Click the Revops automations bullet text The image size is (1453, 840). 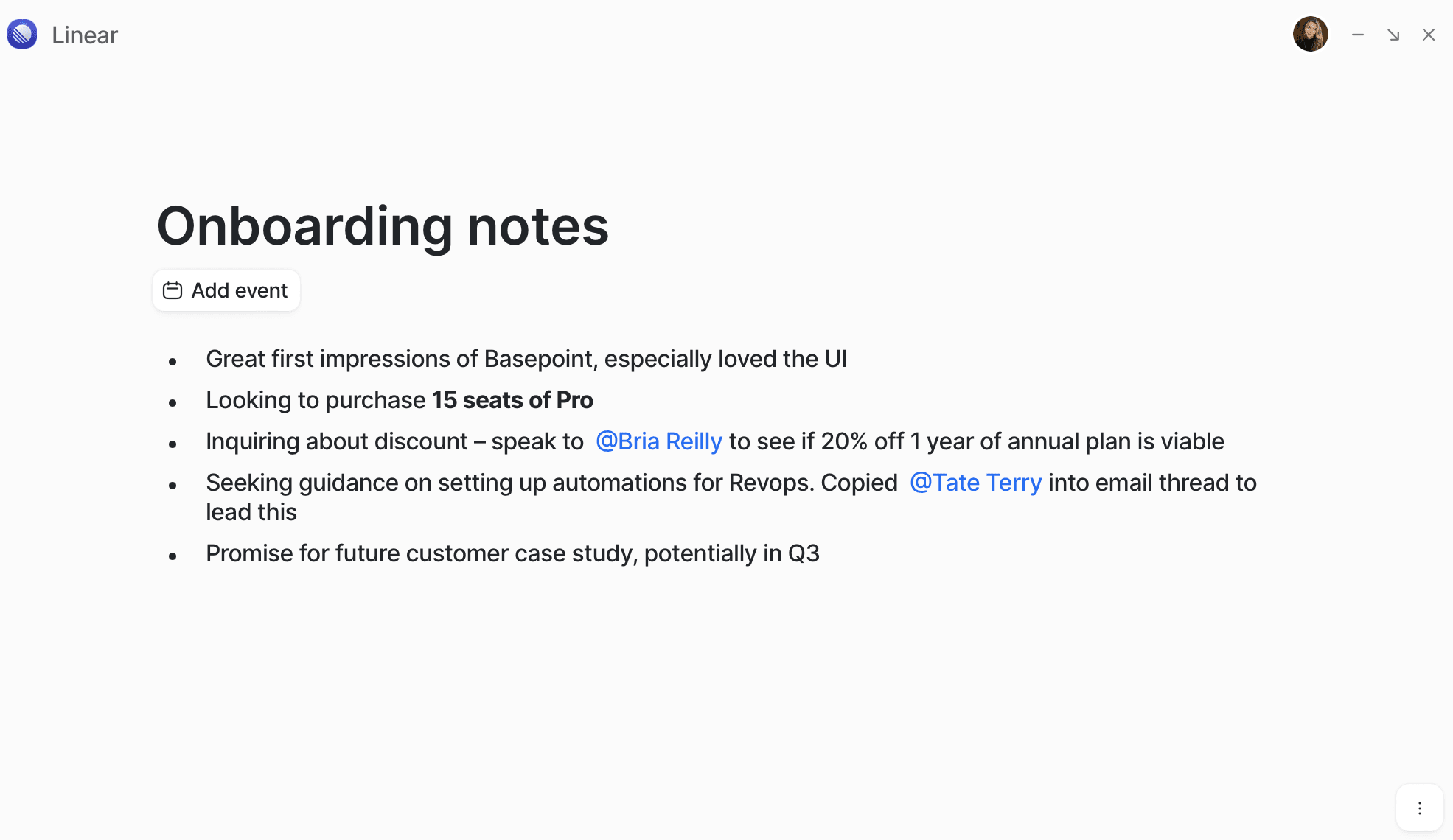pos(551,483)
